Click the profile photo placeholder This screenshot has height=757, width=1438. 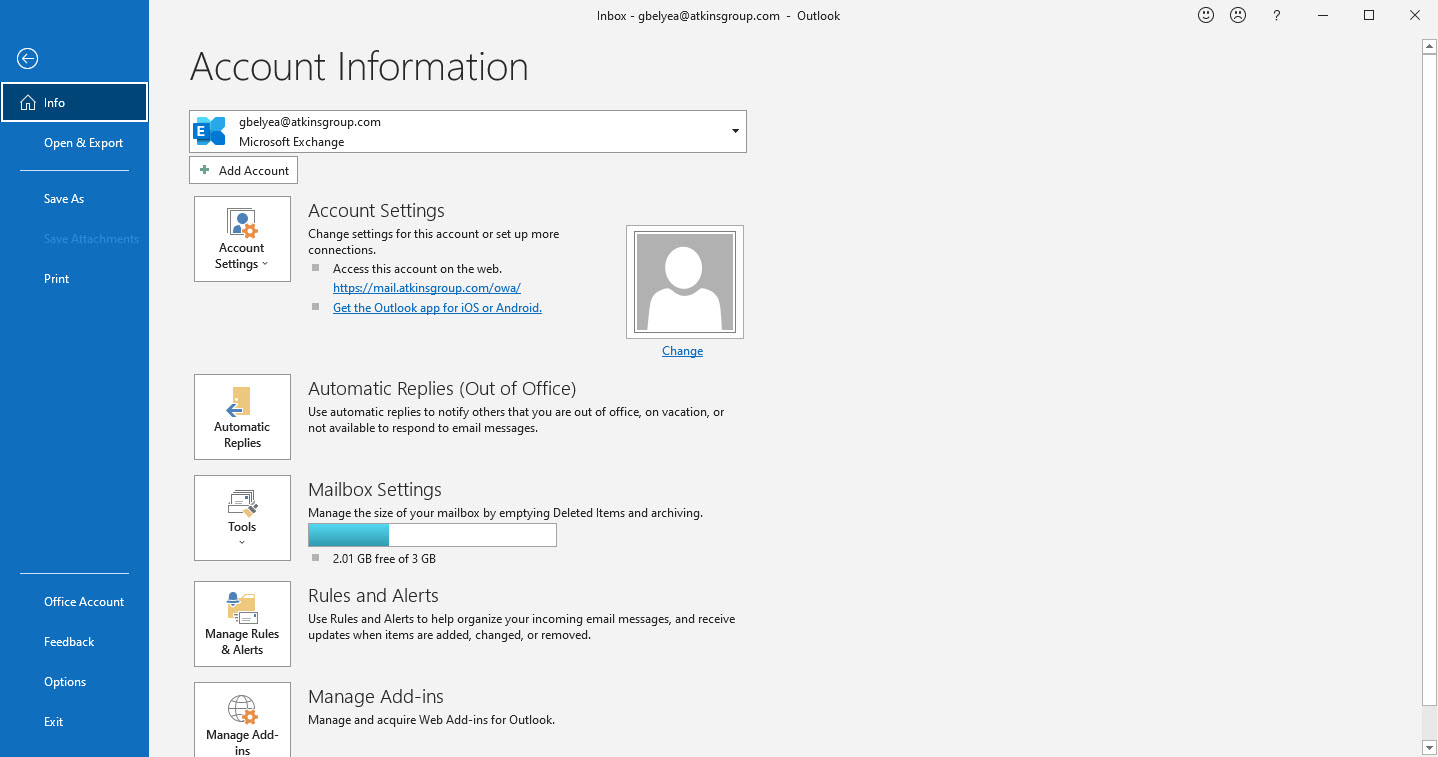pyautogui.click(x=685, y=282)
